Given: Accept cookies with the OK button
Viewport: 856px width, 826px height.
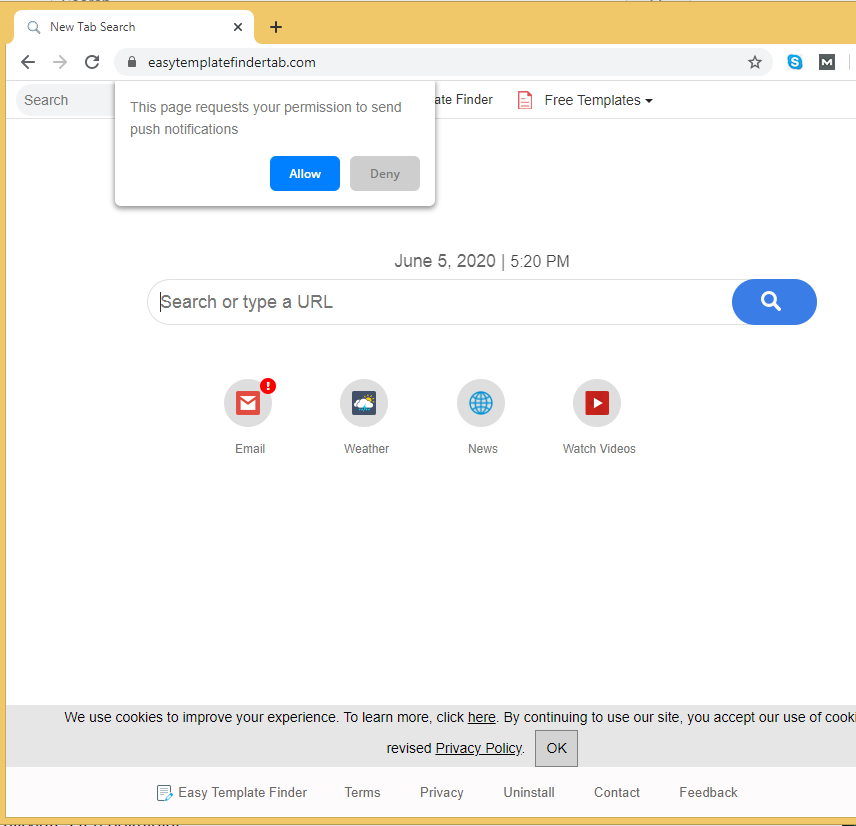Looking at the screenshot, I should (x=556, y=748).
